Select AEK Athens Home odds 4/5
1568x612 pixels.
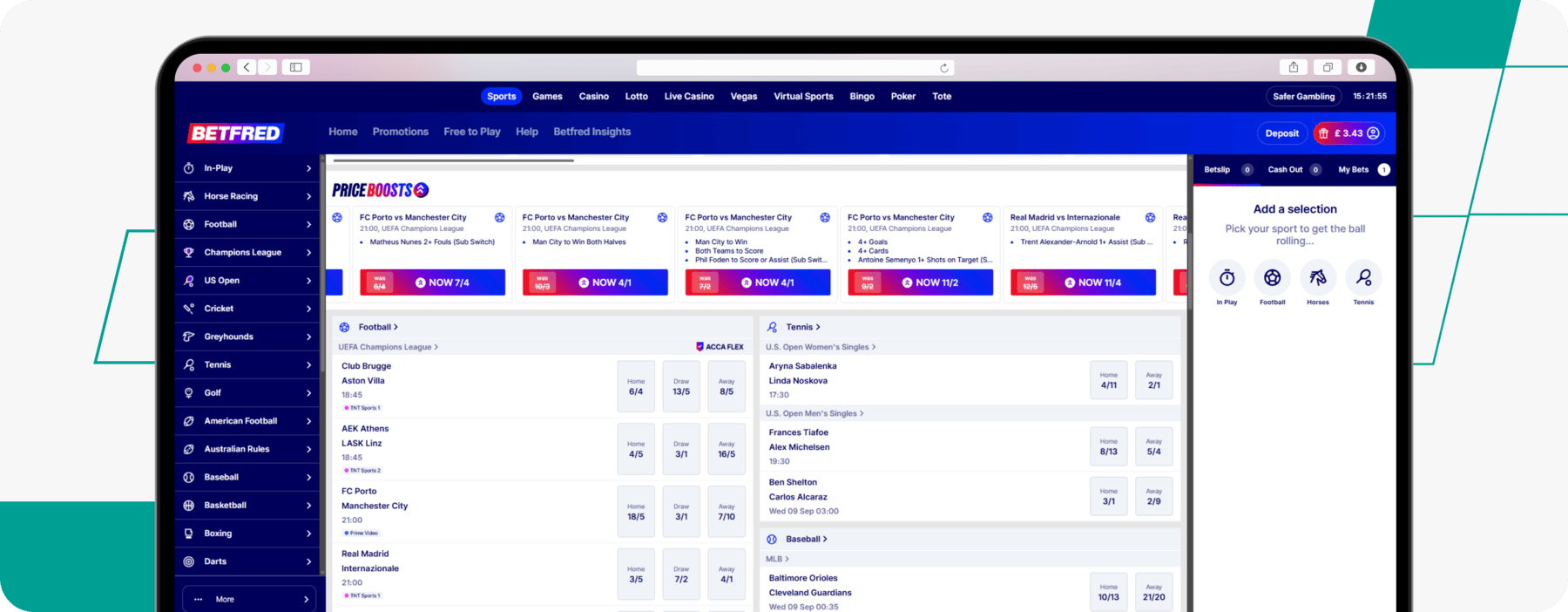(636, 449)
